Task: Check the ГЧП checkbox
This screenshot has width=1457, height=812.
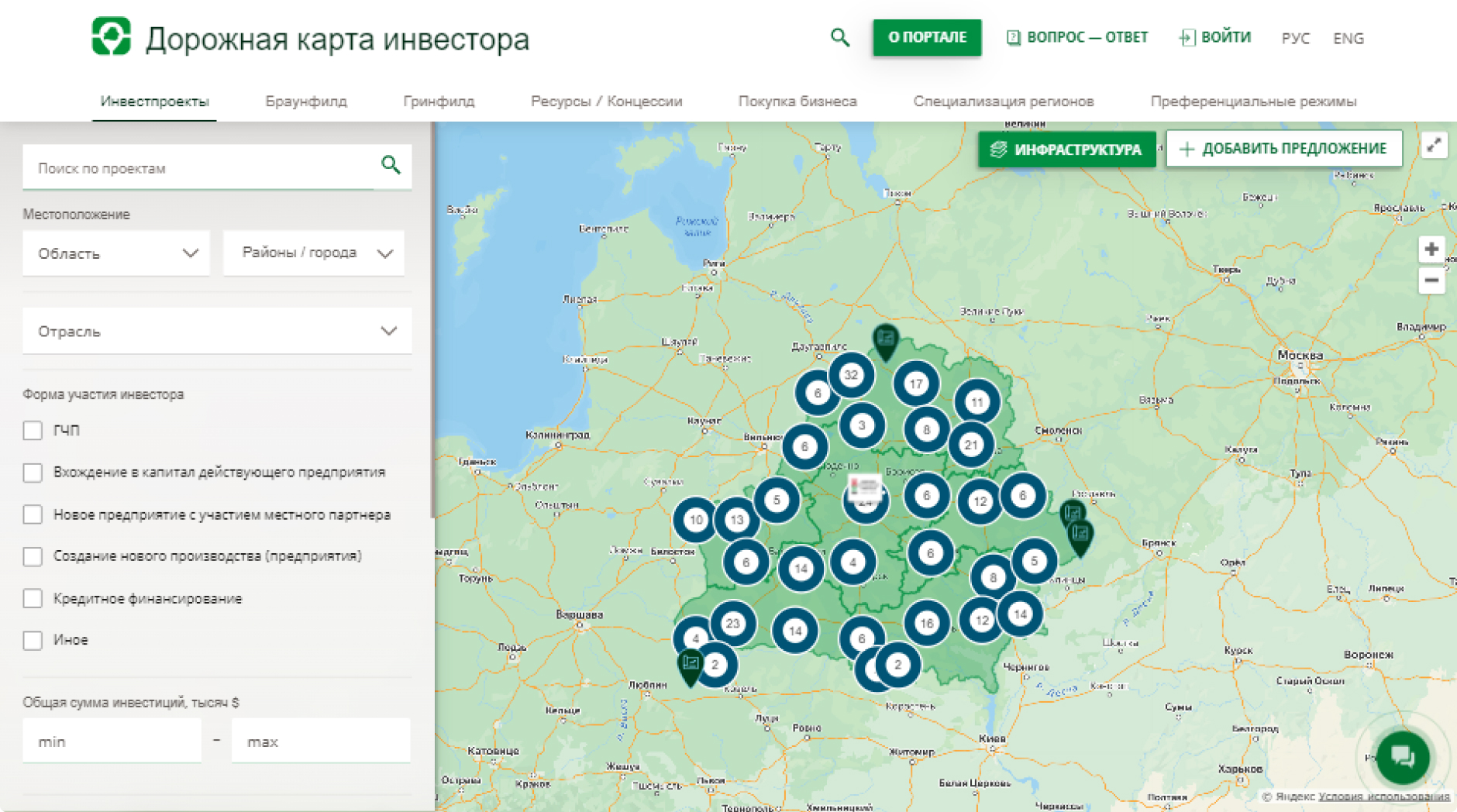Action: 33,430
